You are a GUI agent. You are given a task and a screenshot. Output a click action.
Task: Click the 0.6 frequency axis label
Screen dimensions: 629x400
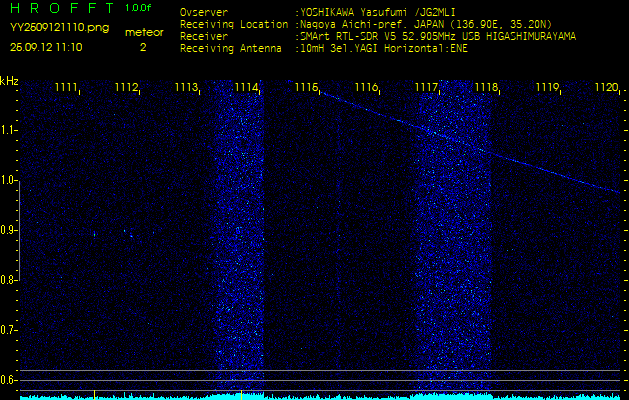tap(9, 380)
